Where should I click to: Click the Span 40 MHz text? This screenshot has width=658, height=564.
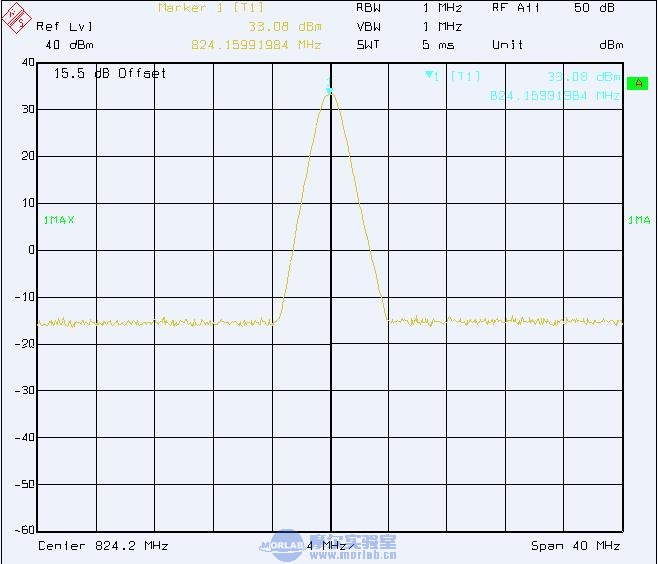click(575, 546)
